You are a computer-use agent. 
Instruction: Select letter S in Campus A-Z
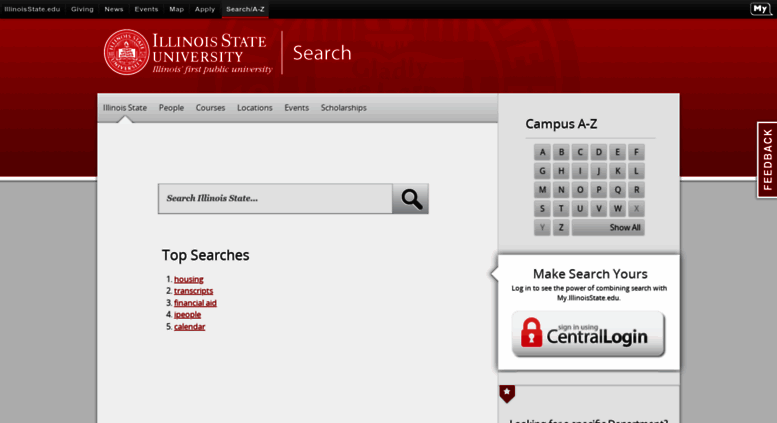(542, 209)
